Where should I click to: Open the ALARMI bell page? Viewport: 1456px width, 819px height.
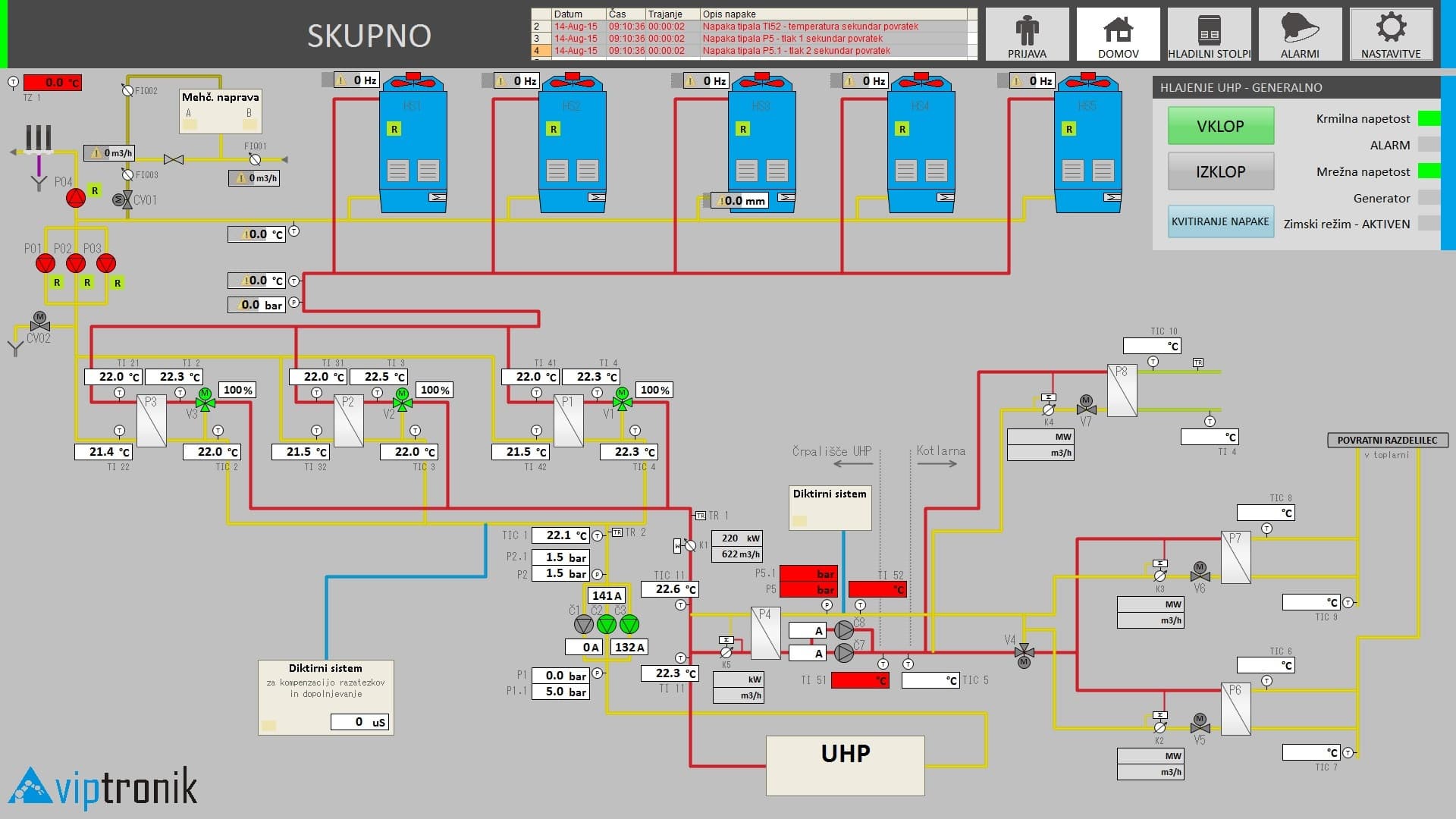[x=1300, y=35]
